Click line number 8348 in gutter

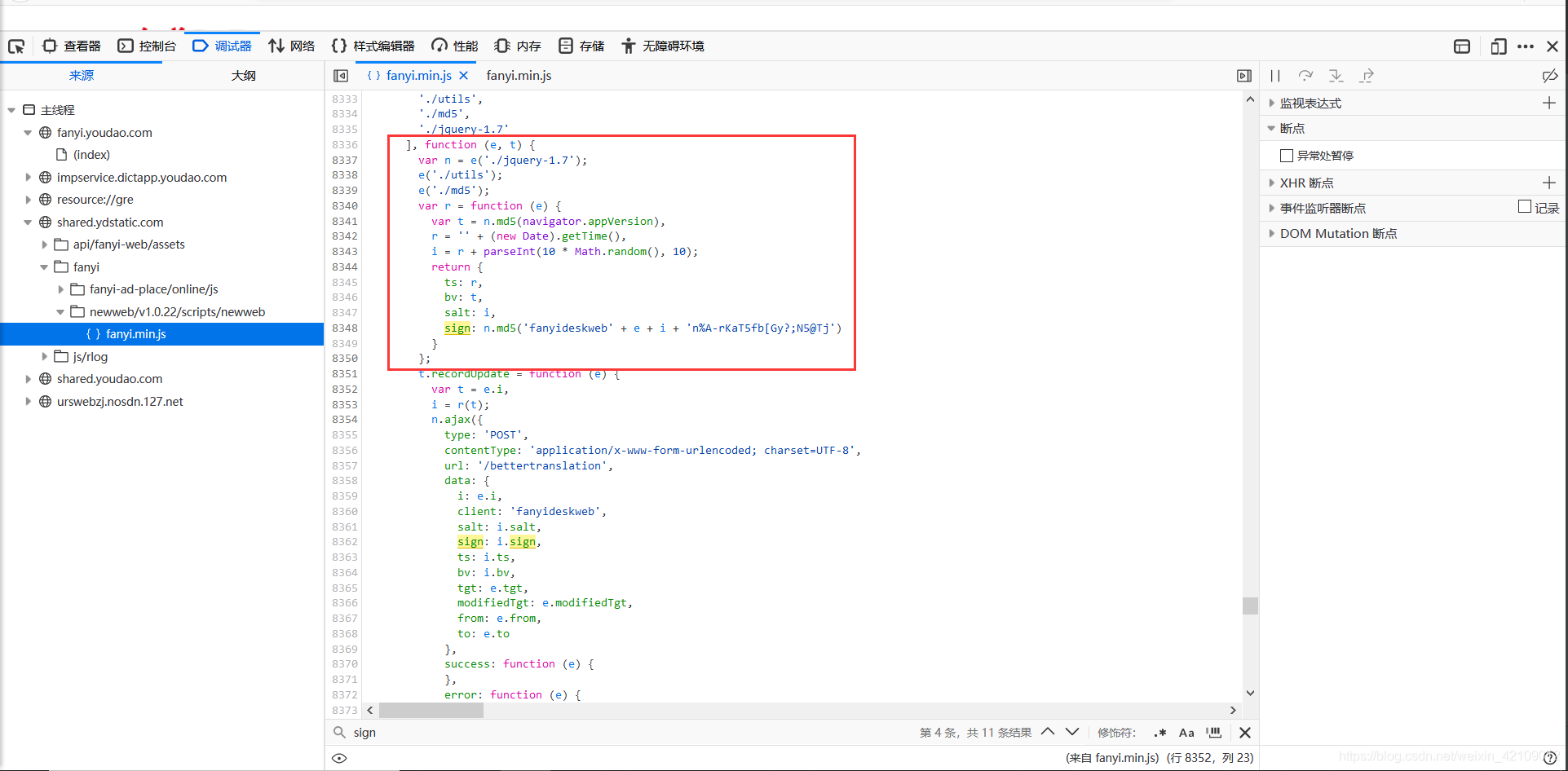345,328
